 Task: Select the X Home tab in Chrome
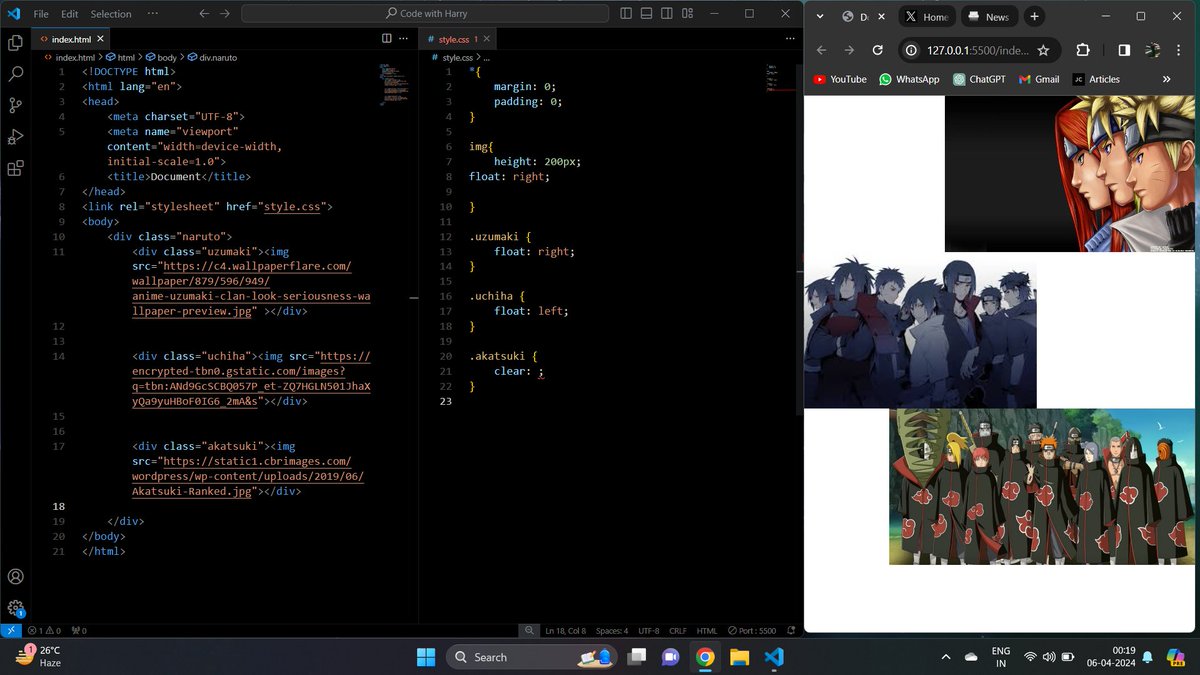(x=927, y=17)
